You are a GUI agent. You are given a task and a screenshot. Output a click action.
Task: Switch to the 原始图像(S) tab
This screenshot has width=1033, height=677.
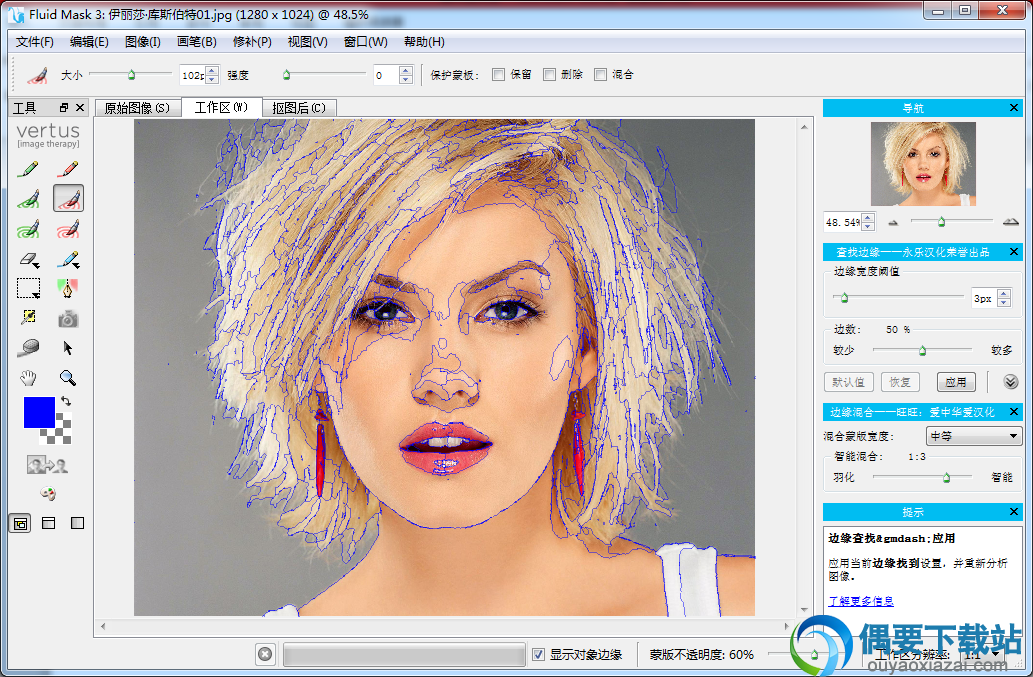[x=137, y=108]
